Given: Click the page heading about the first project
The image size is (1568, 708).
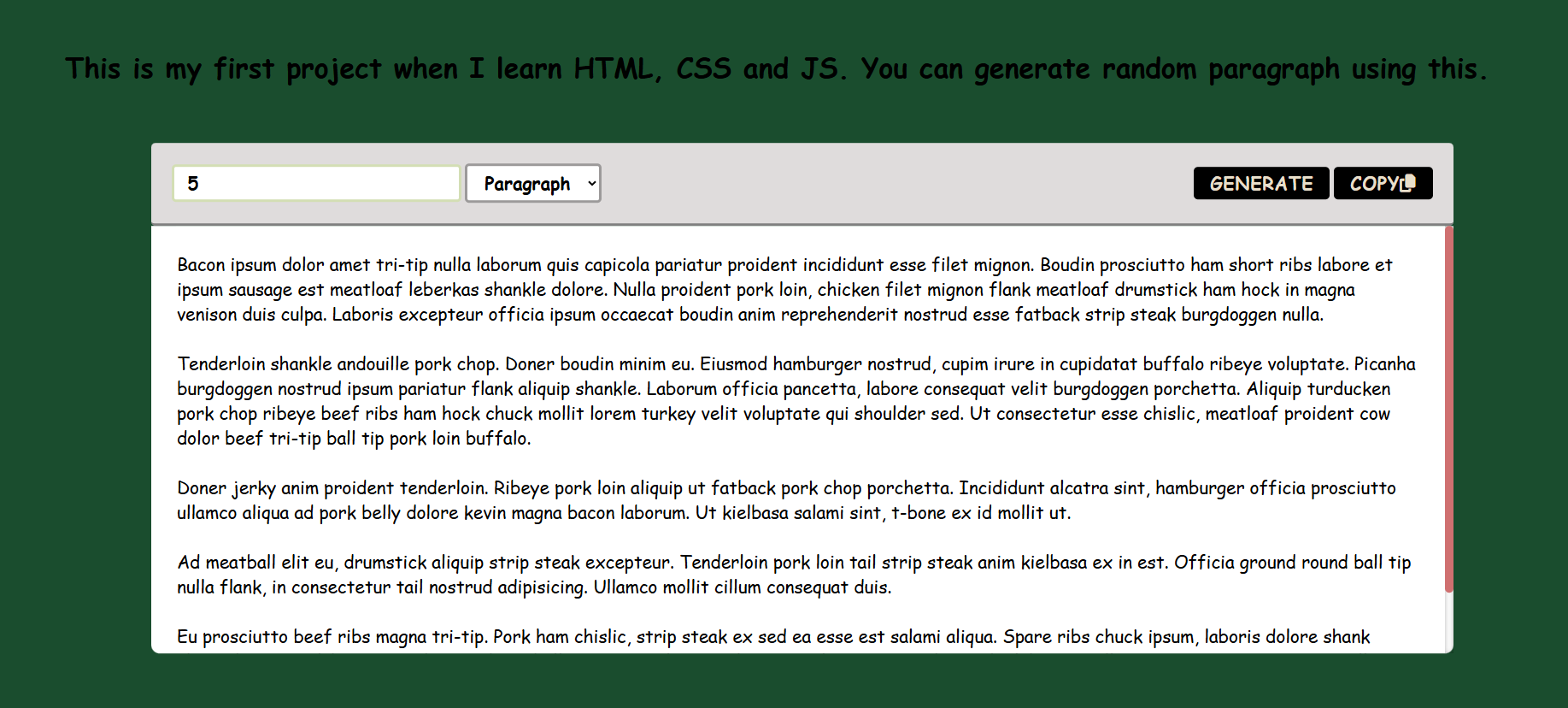Looking at the screenshot, I should (x=776, y=68).
